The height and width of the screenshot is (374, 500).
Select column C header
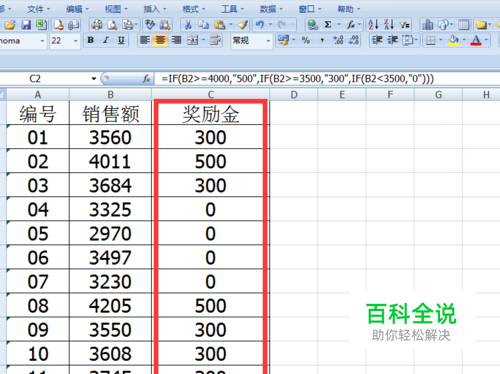[x=211, y=95]
